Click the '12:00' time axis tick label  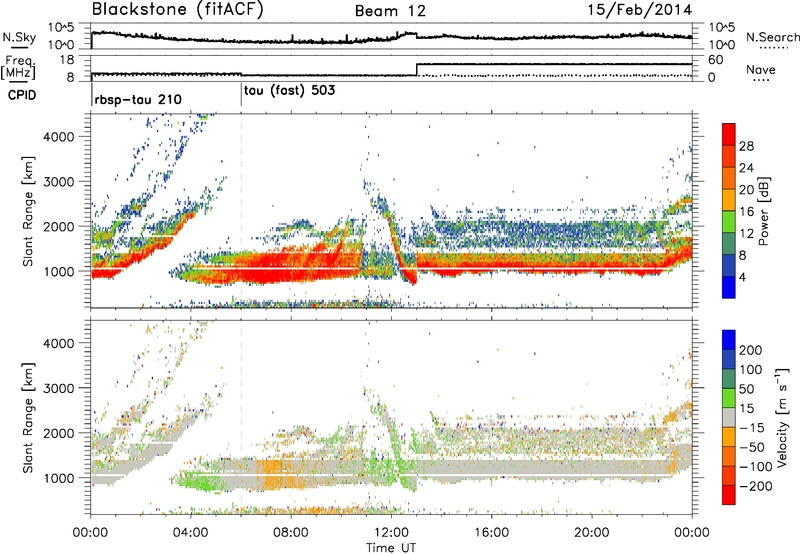pyautogui.click(x=391, y=533)
